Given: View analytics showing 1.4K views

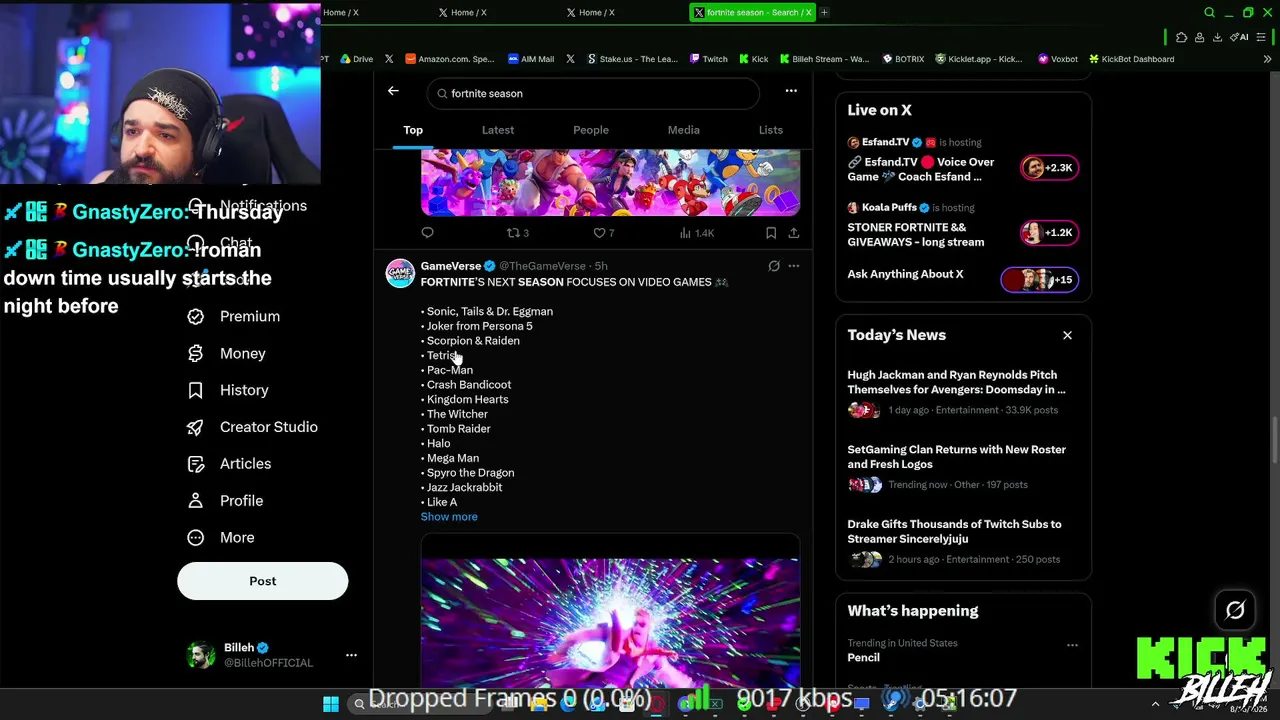Looking at the screenshot, I should [696, 233].
